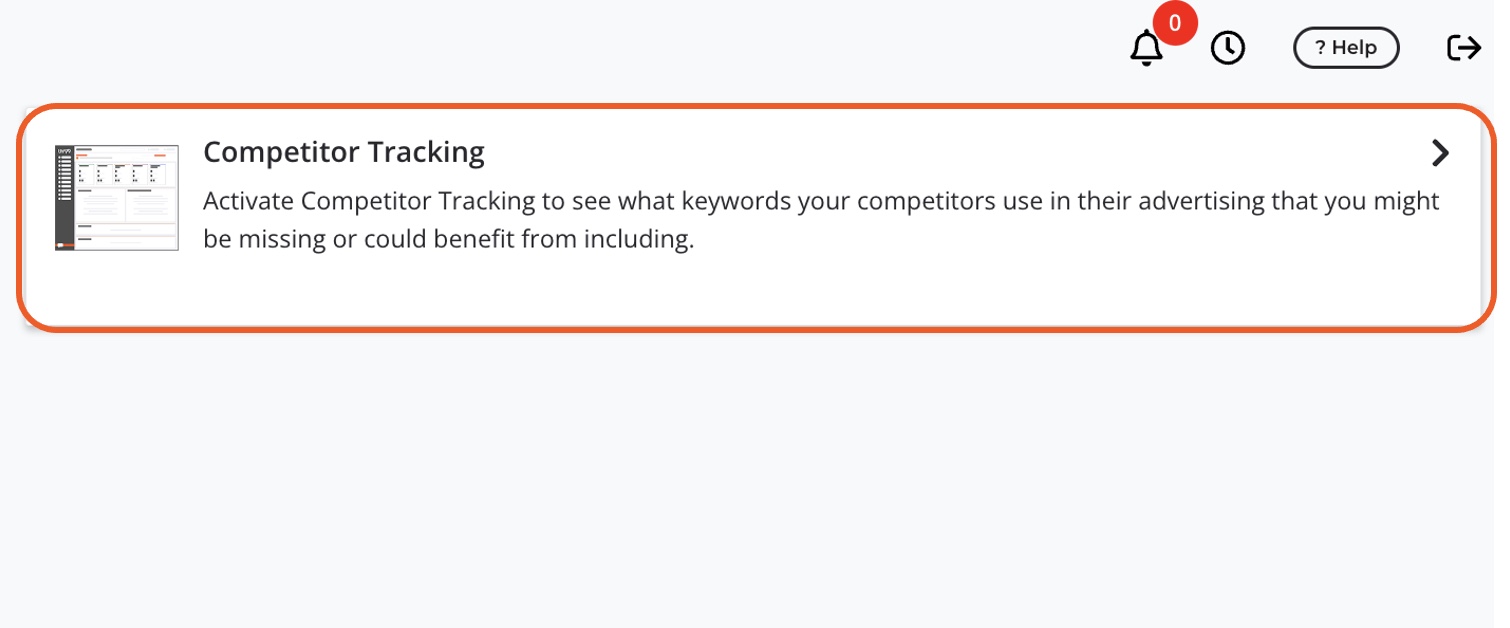Click the logout arrow icon
Screen dimensions: 1510x628
pyautogui.click(x=1464, y=48)
